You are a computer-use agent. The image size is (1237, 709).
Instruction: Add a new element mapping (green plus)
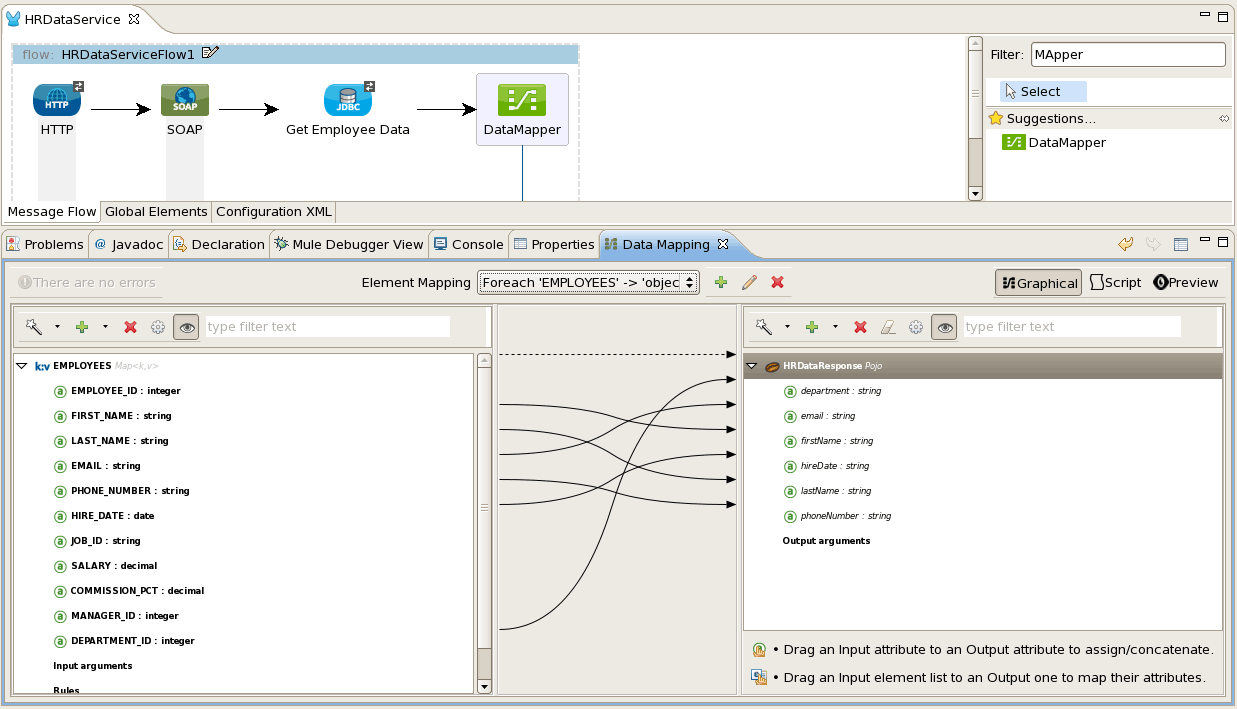click(721, 283)
